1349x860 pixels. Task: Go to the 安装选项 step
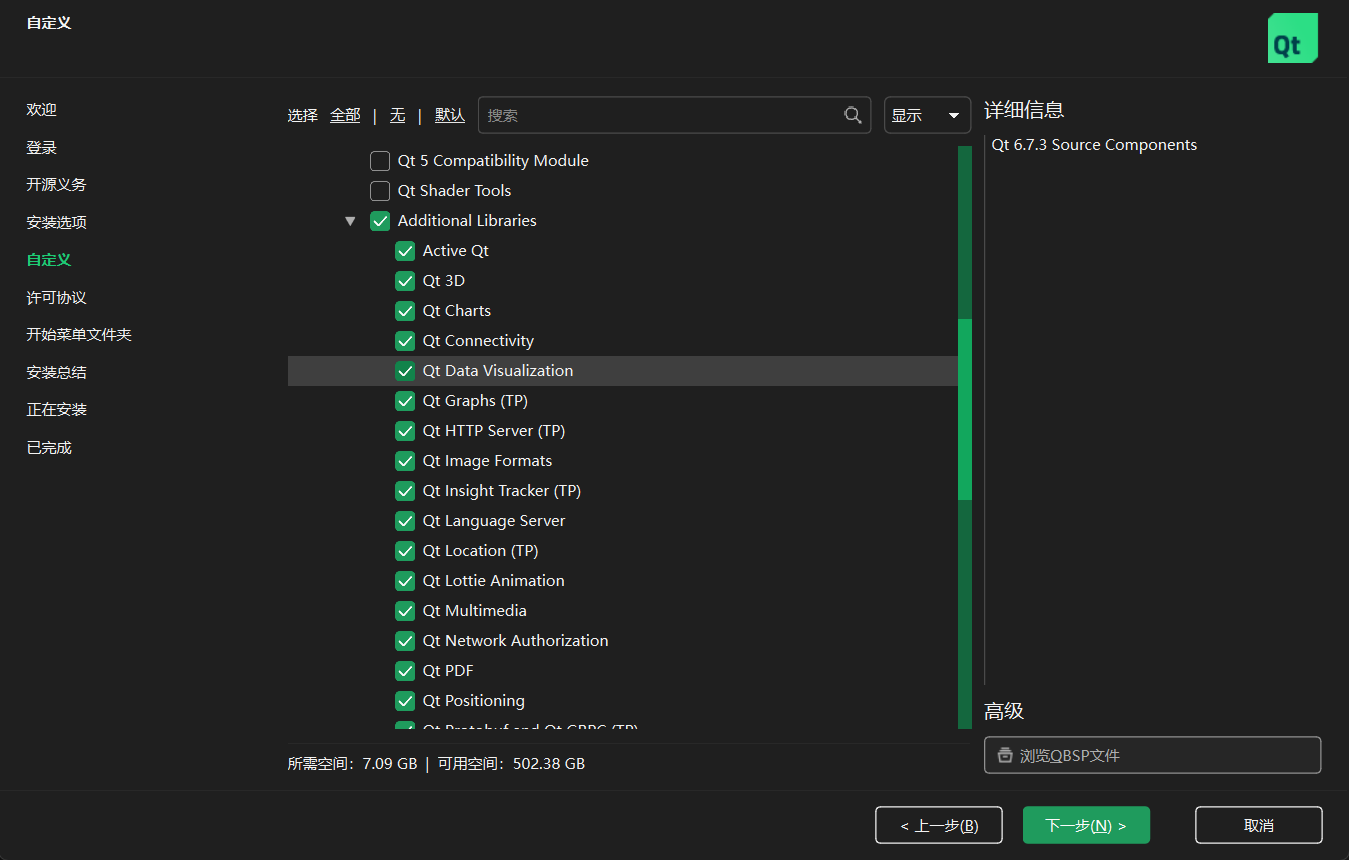coord(57,223)
